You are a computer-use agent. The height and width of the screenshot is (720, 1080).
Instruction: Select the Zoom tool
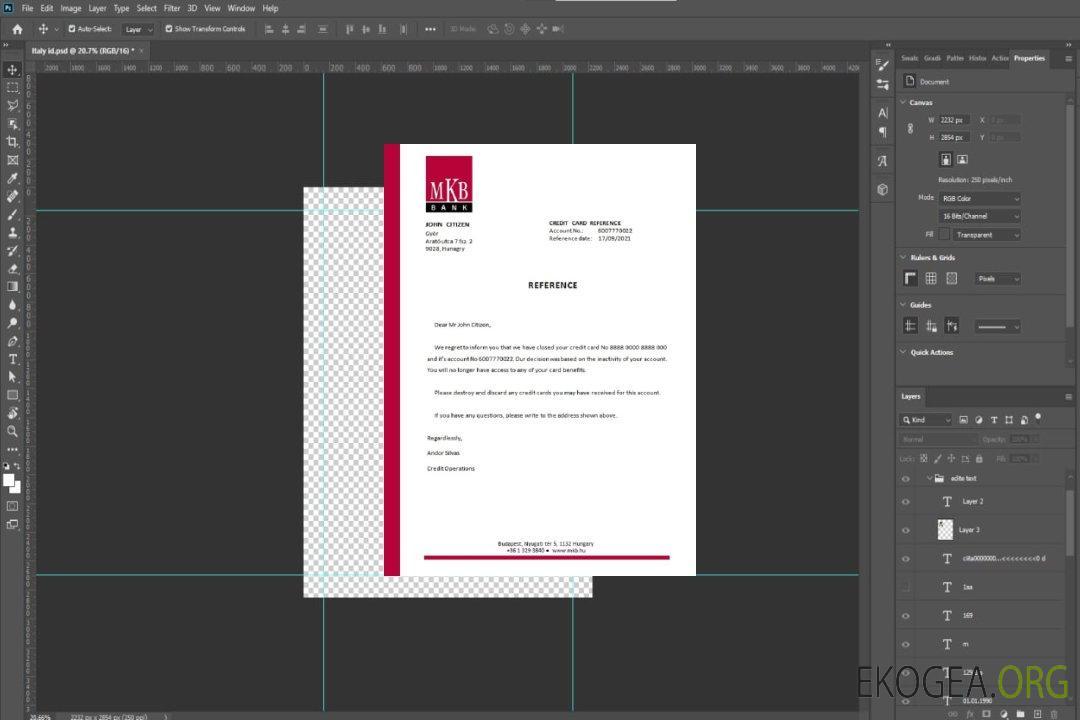pos(12,431)
